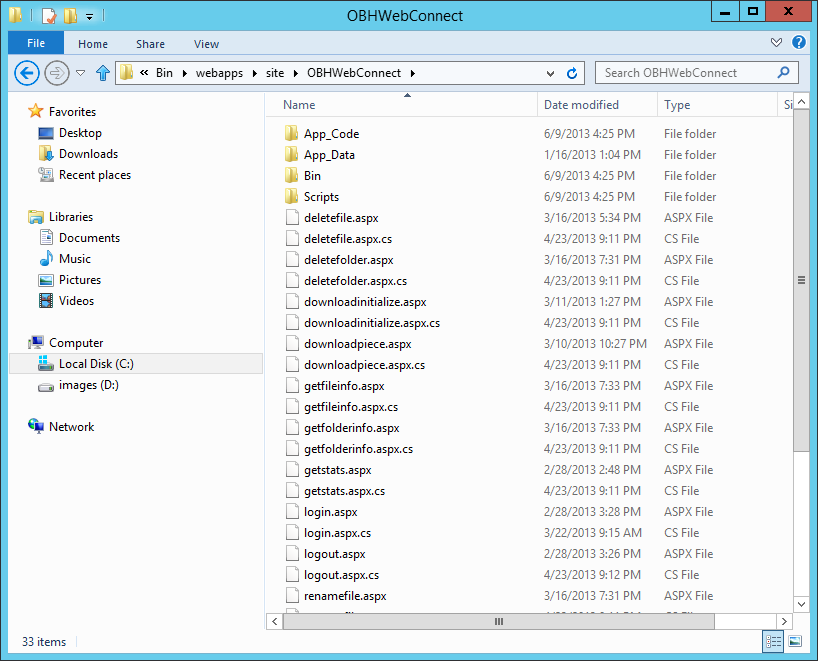Select Computer in navigation pane
This screenshot has width=818, height=661.
click(76, 343)
